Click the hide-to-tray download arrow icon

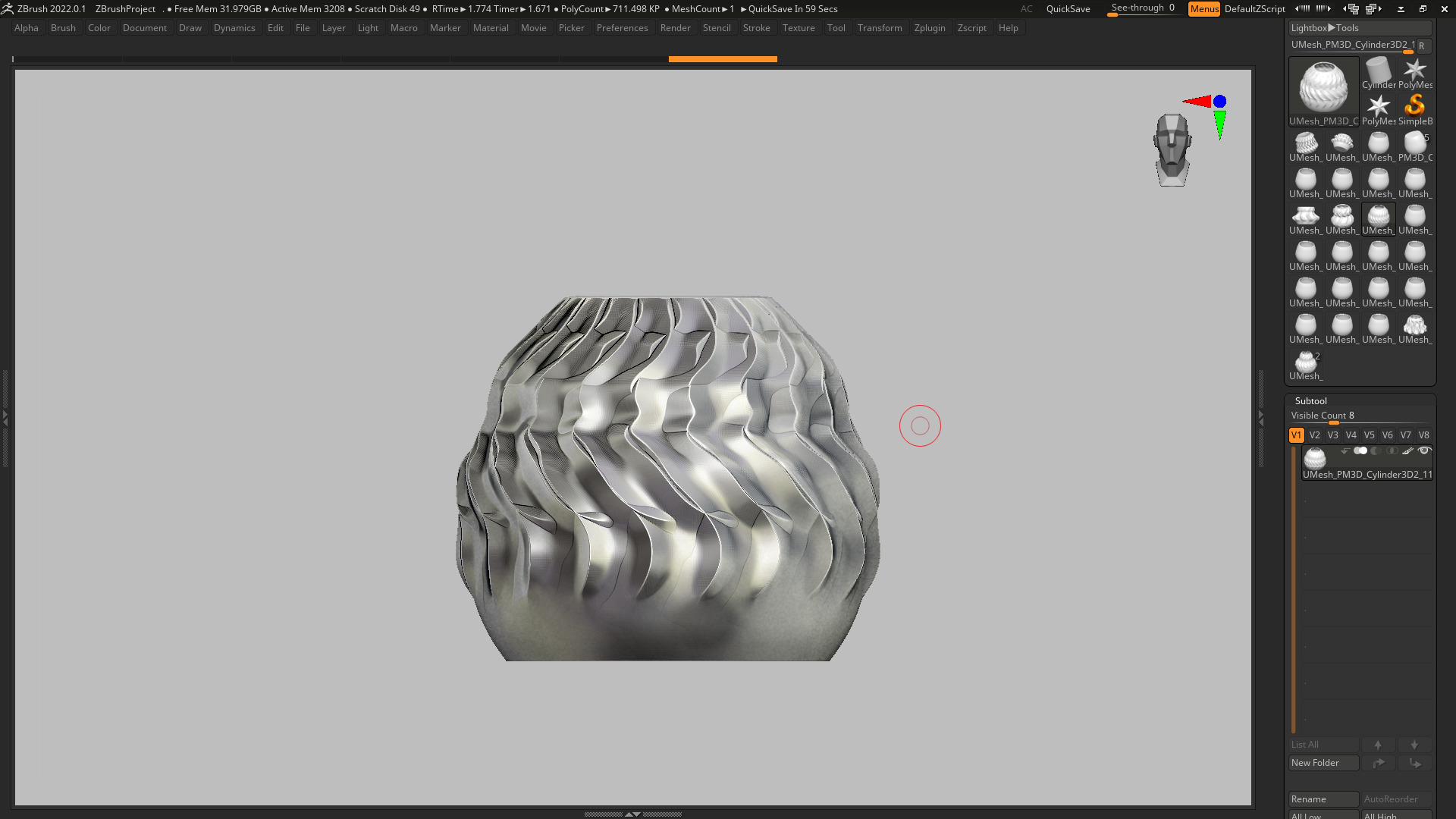[x=1401, y=9]
